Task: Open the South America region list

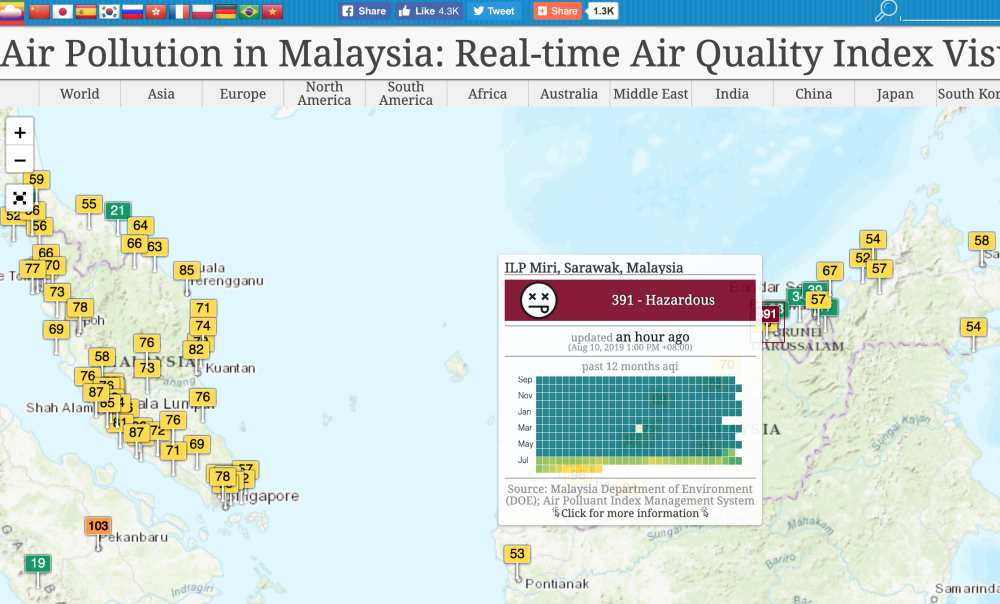Action: [404, 93]
